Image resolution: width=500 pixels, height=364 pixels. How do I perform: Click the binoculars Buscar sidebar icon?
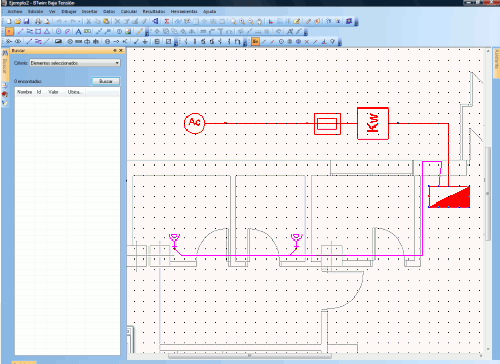pos(5,53)
